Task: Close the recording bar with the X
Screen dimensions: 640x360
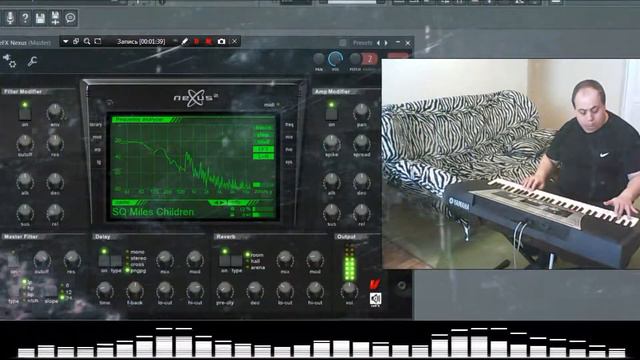Action: (235, 41)
